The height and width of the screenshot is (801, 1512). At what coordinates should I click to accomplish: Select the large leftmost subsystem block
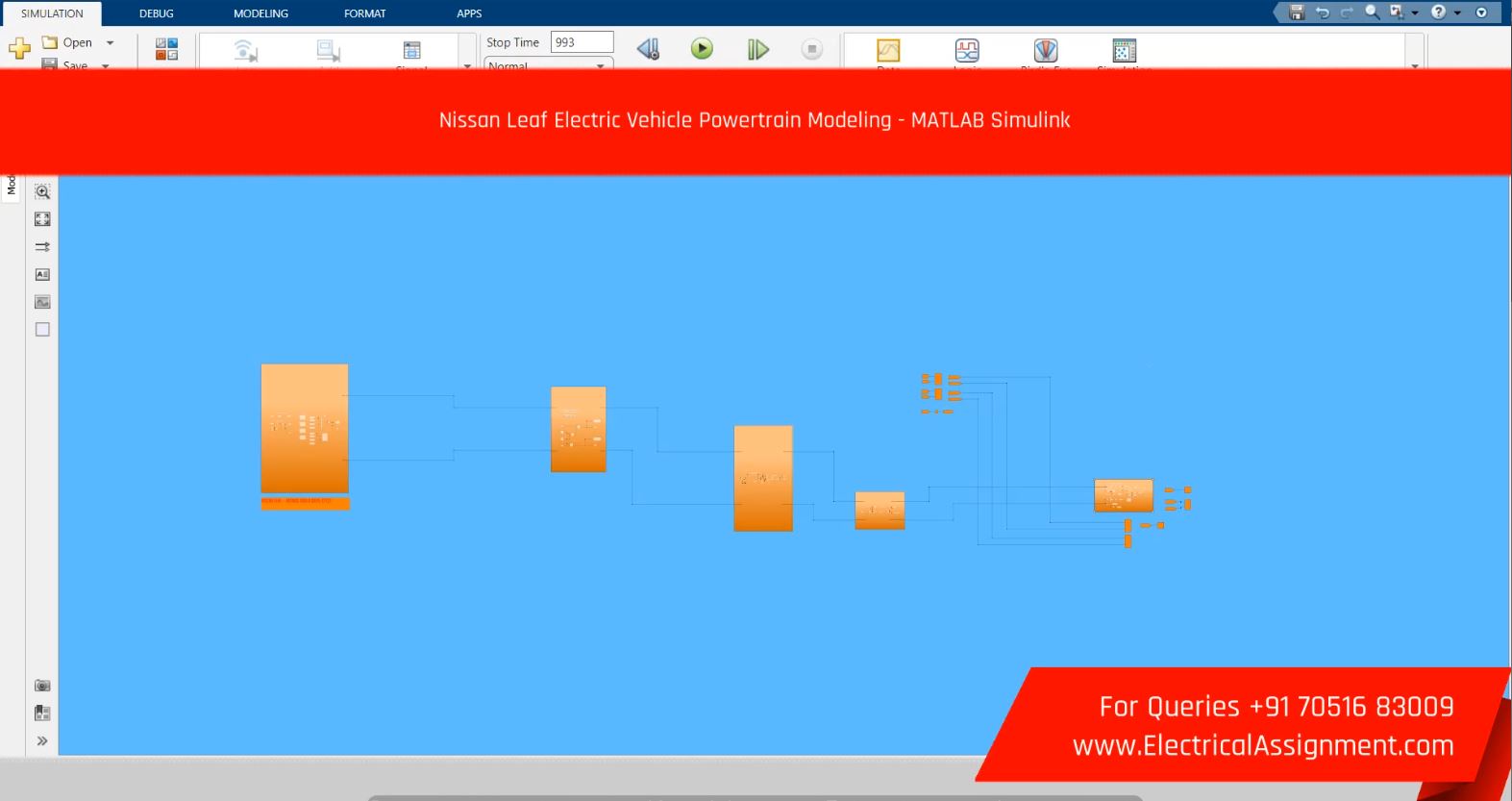tap(305, 428)
